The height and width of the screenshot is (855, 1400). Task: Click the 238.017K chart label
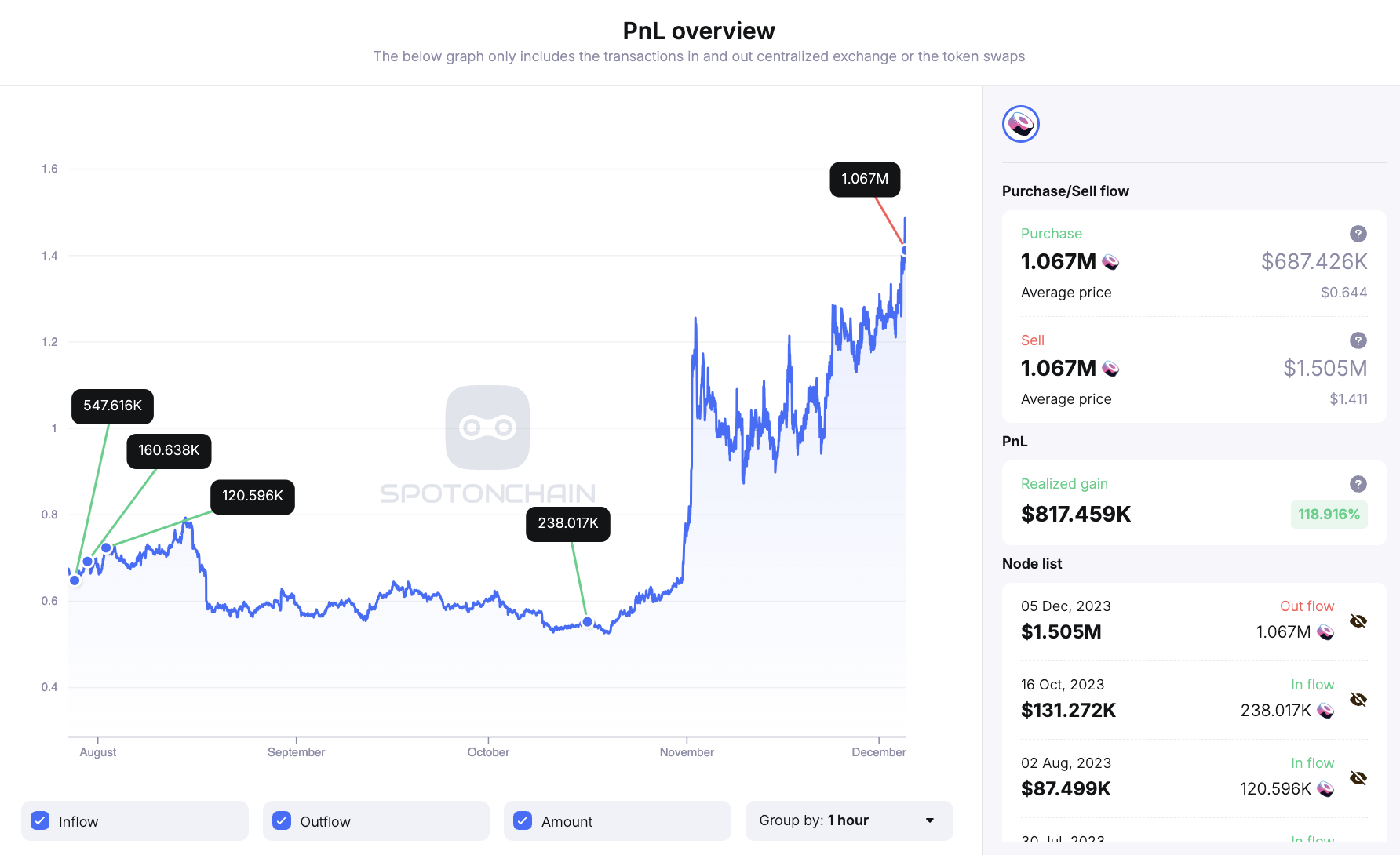(567, 523)
